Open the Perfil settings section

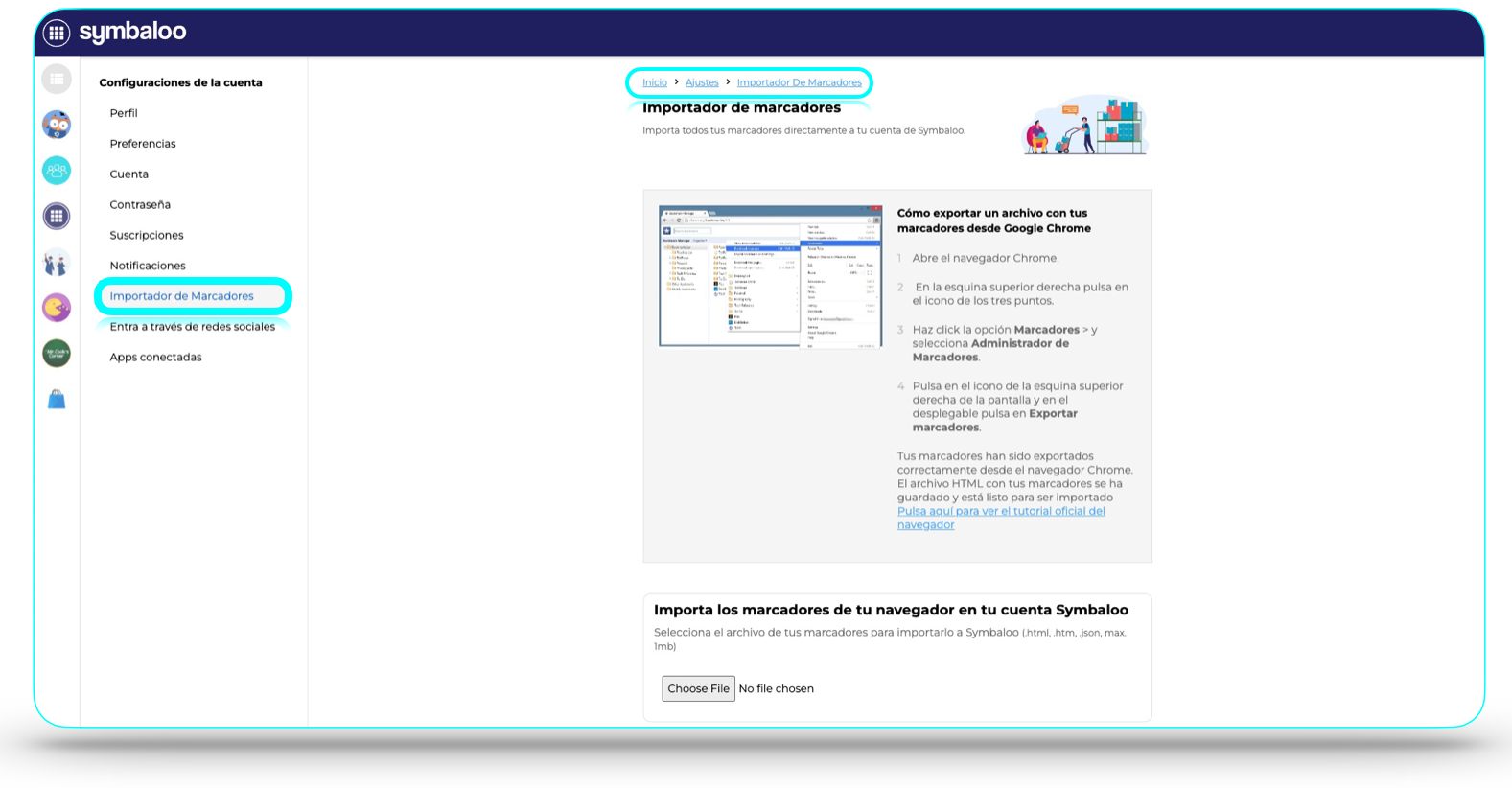pos(124,113)
